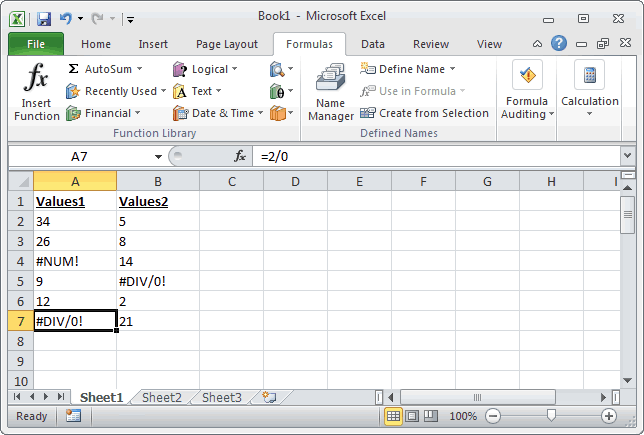Open the Logical functions menu

(x=205, y=69)
